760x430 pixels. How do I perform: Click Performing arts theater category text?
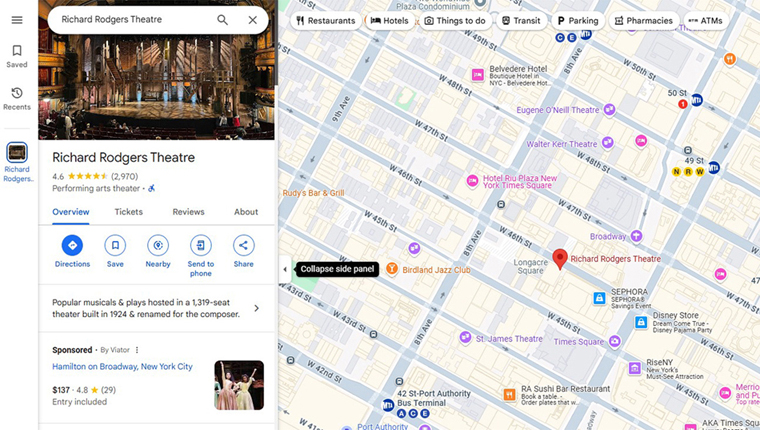(x=96, y=189)
